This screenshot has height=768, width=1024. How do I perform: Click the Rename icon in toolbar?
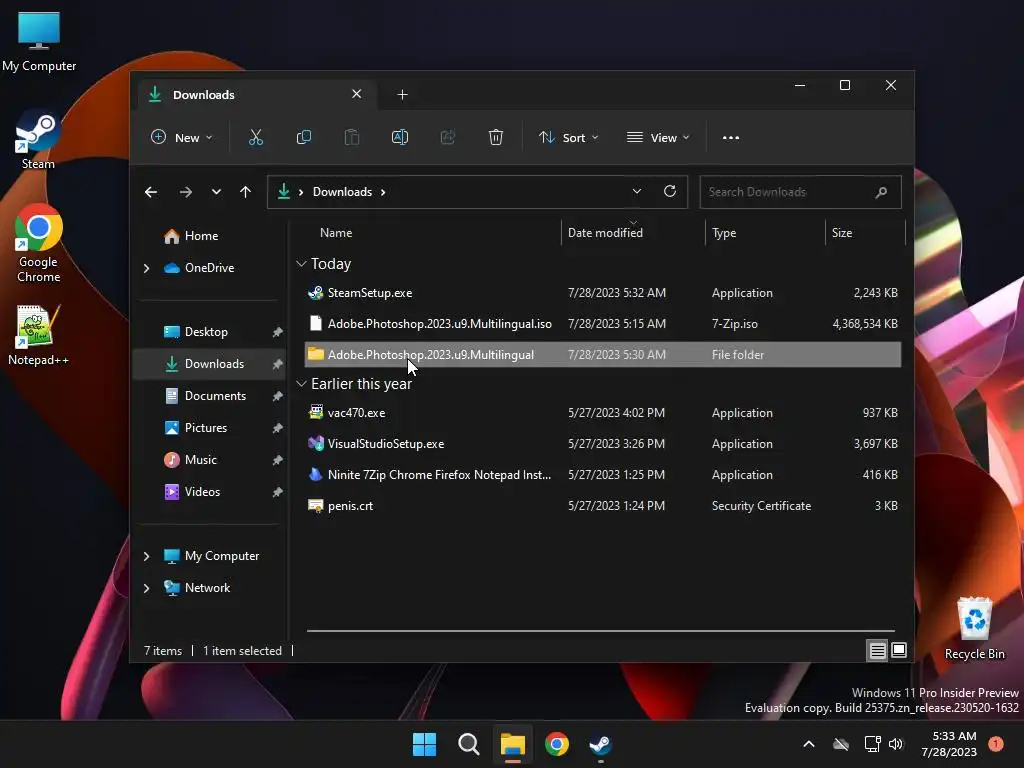pyautogui.click(x=400, y=137)
